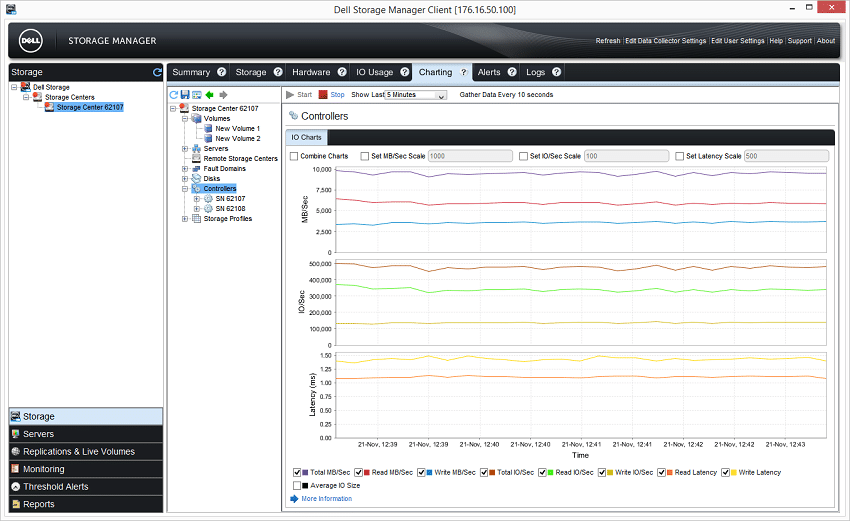
Task: Click the refresh icon above the Storage Center tree
Action: 173,95
